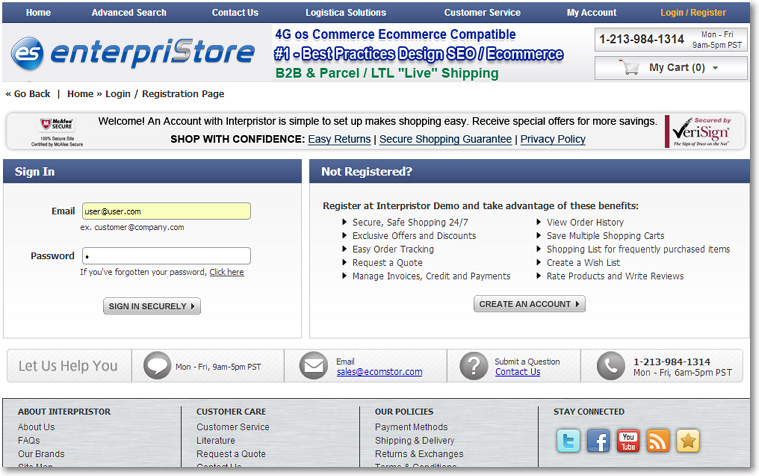Click Contact Us under Submit a Question
This screenshot has height=476, width=759.
[x=517, y=372]
